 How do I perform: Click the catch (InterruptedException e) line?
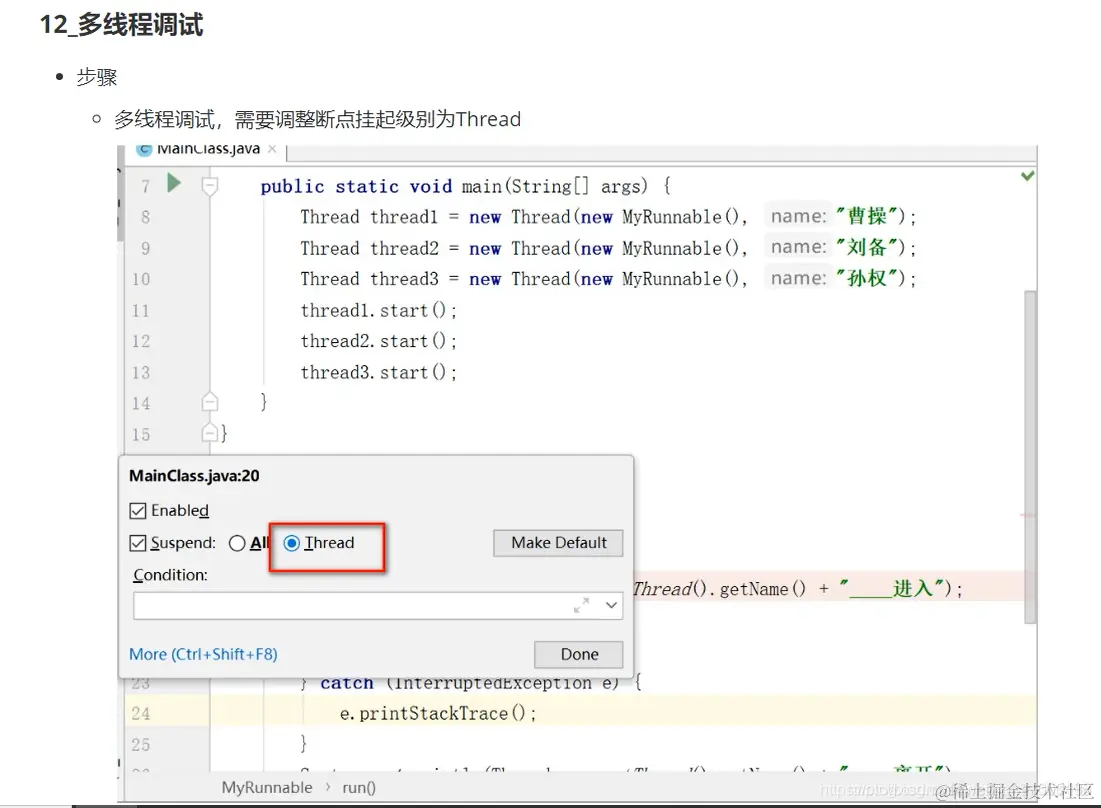pyautogui.click(x=470, y=683)
